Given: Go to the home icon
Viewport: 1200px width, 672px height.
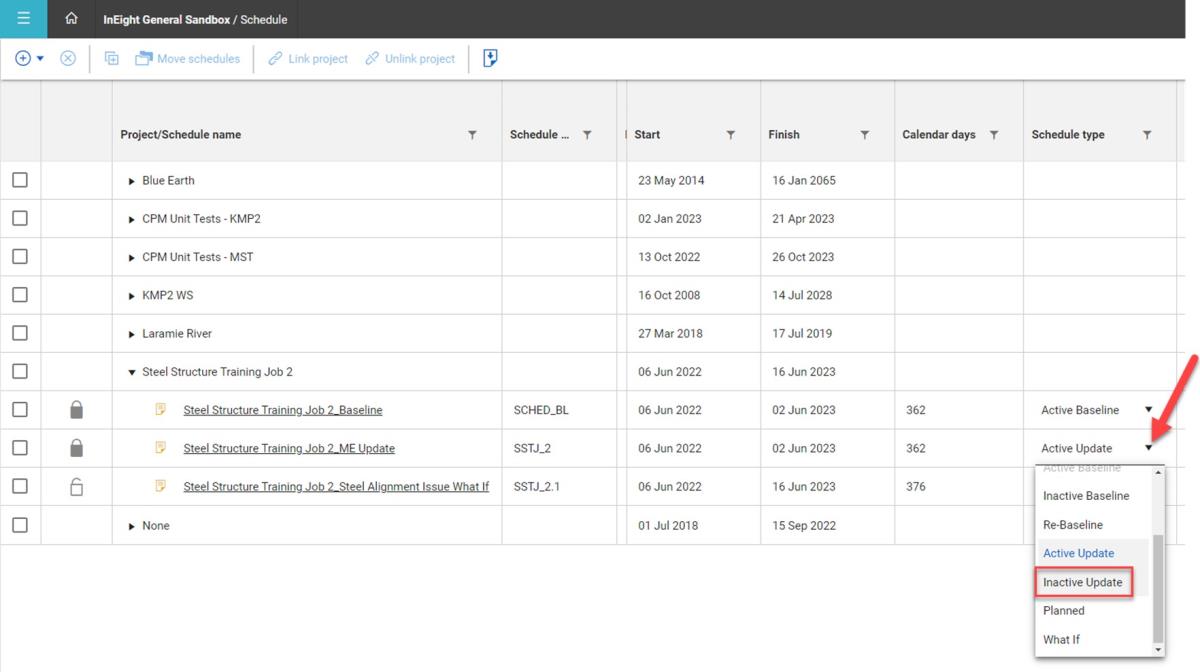Looking at the screenshot, I should pyautogui.click(x=71, y=19).
